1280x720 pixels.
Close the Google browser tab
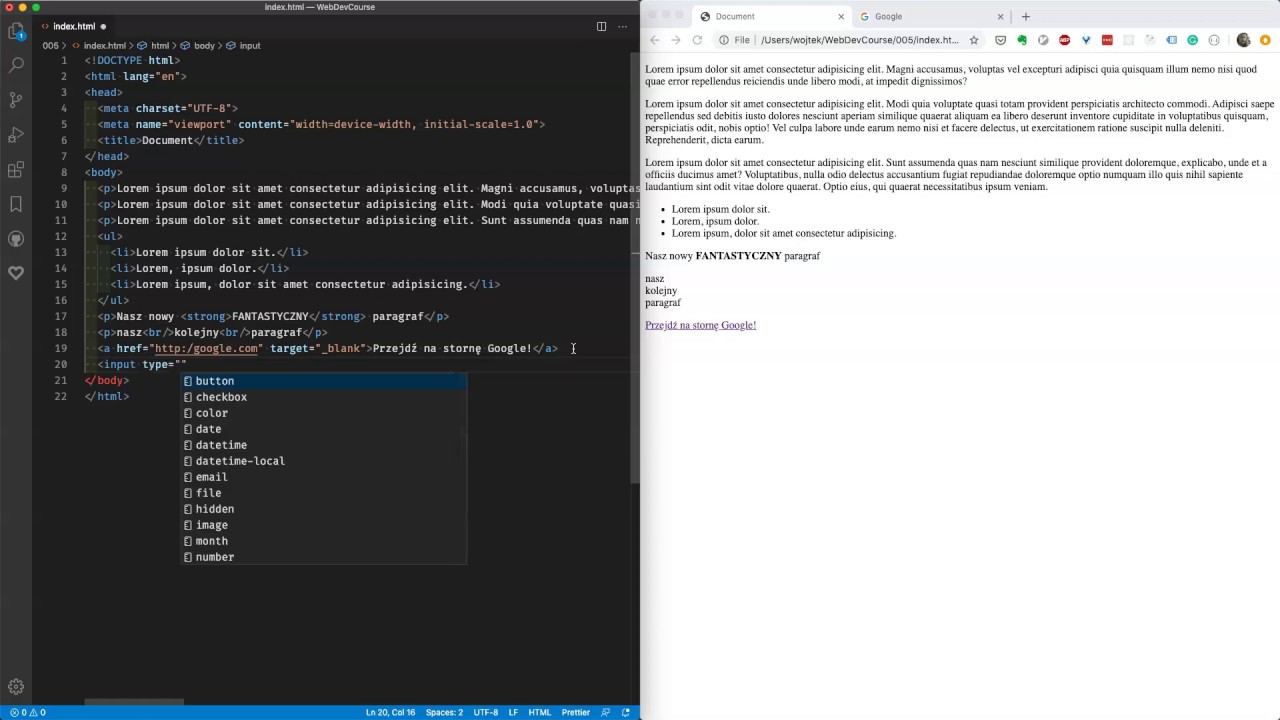click(1000, 16)
